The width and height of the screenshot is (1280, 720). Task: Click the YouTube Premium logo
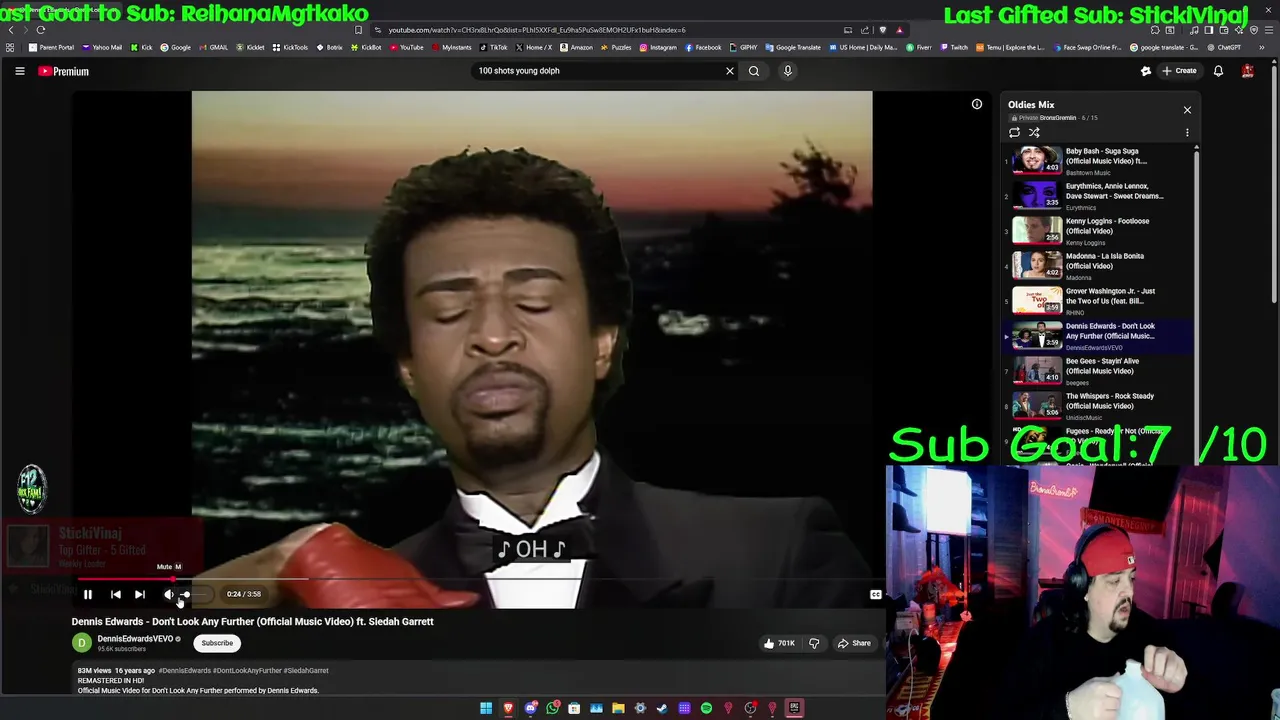[64, 71]
